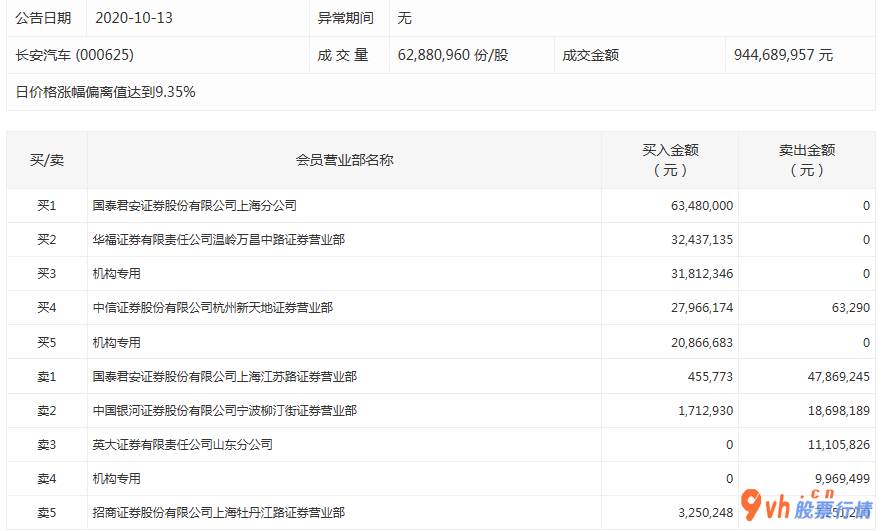Select the 买2 row label

(47, 239)
